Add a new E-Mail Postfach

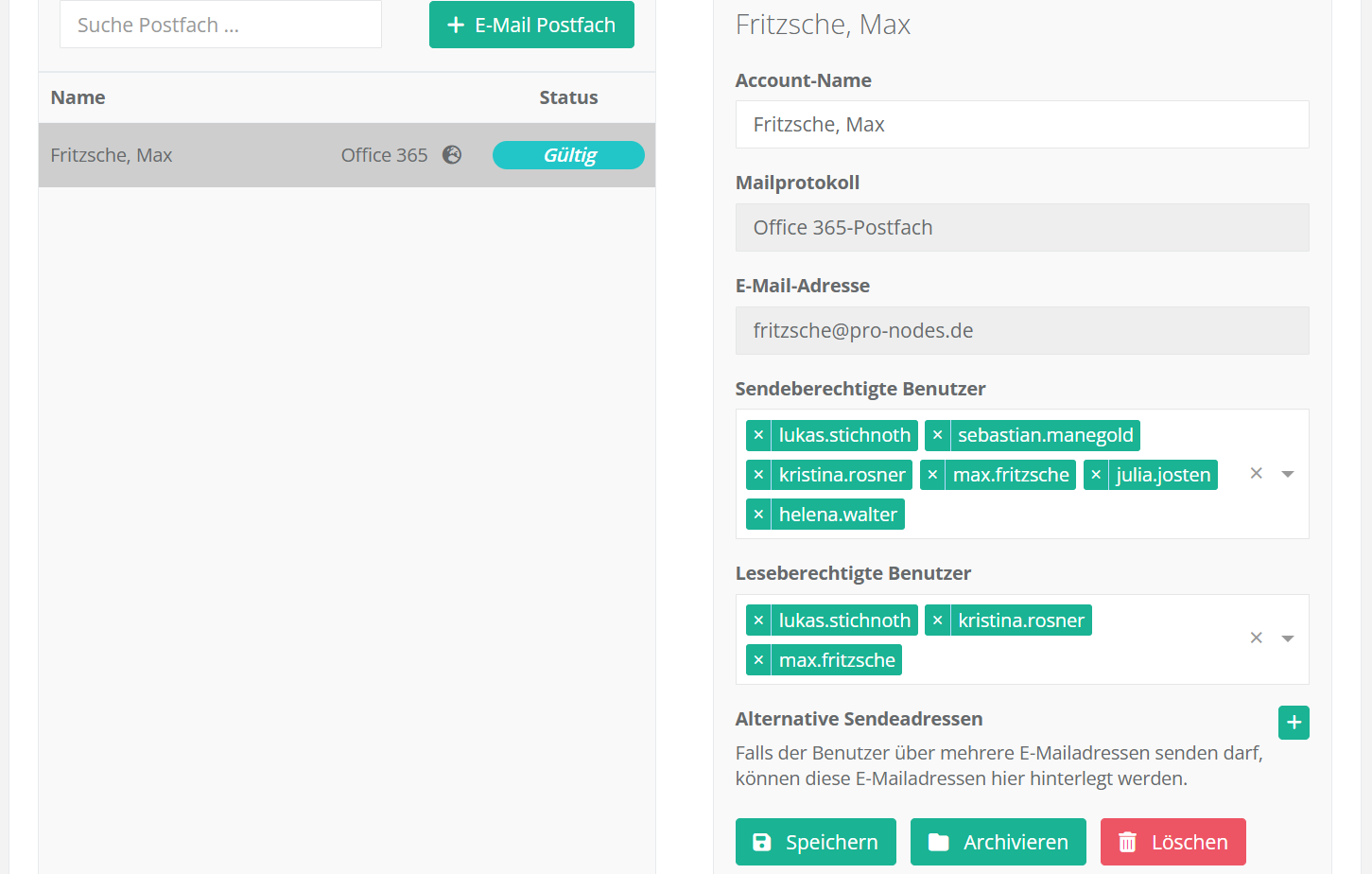point(531,25)
